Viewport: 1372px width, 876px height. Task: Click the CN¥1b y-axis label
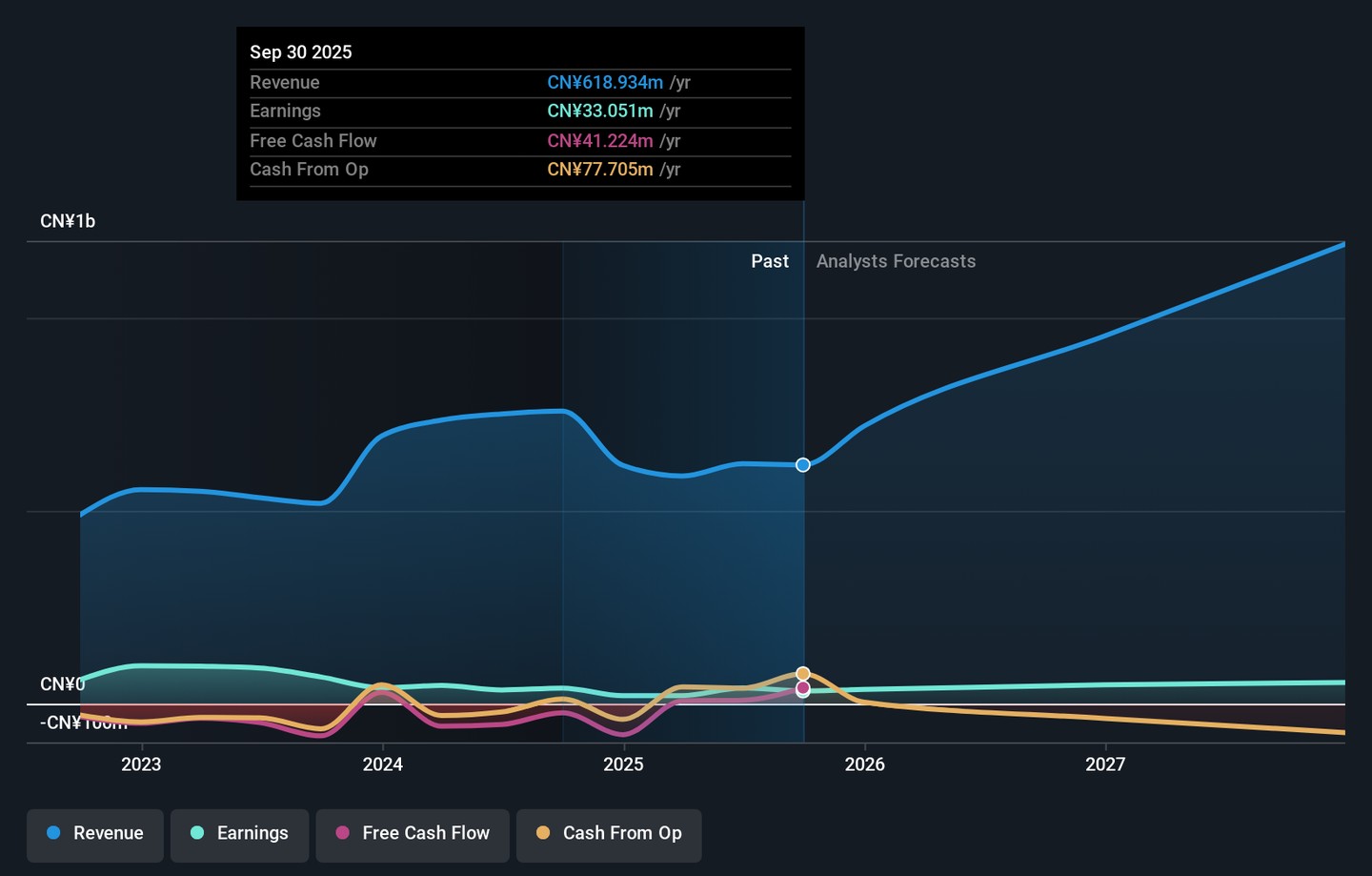pyautogui.click(x=68, y=221)
